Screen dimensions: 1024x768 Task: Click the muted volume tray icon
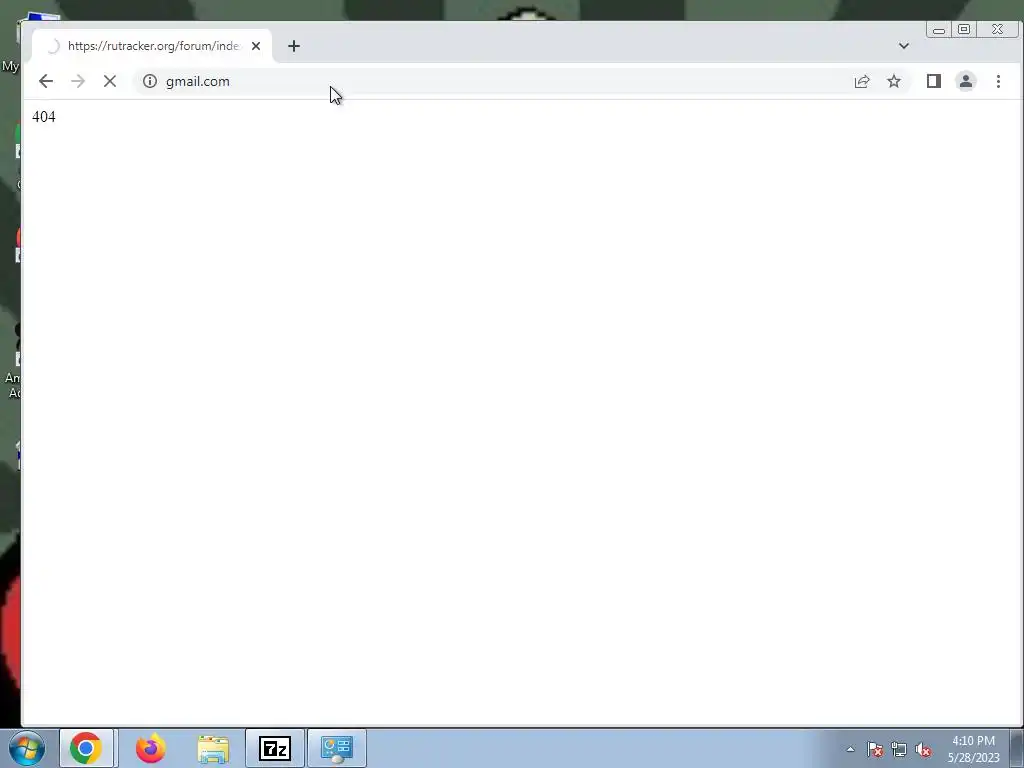[923, 749]
